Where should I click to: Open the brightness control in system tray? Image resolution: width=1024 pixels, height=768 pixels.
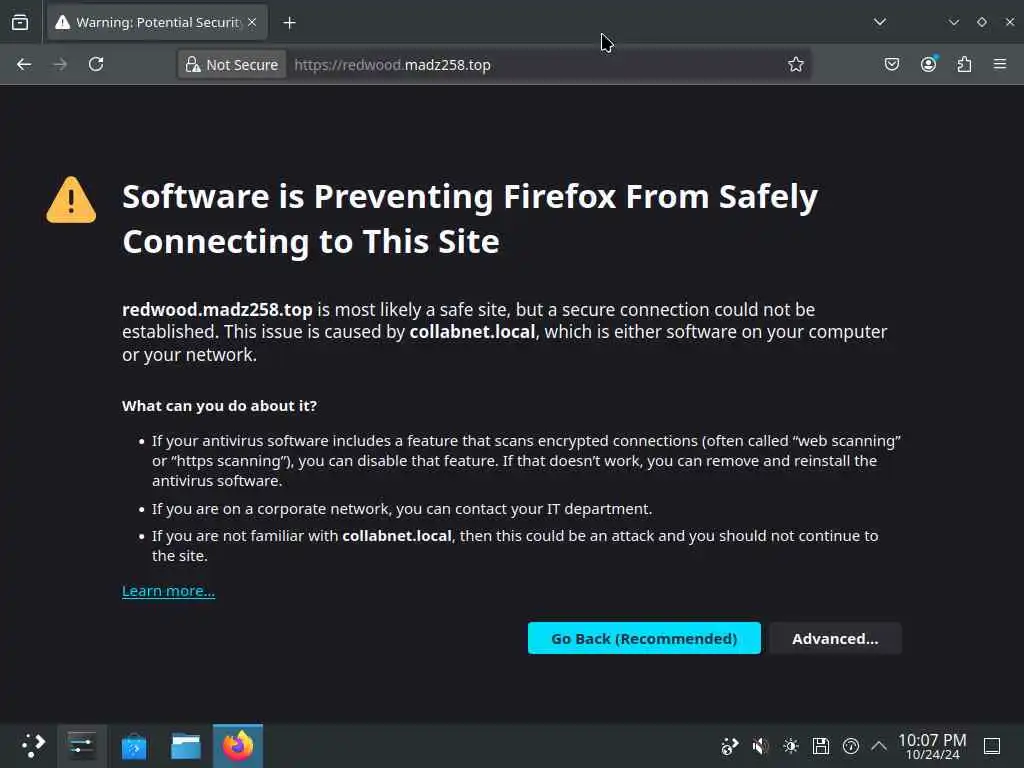(x=790, y=746)
